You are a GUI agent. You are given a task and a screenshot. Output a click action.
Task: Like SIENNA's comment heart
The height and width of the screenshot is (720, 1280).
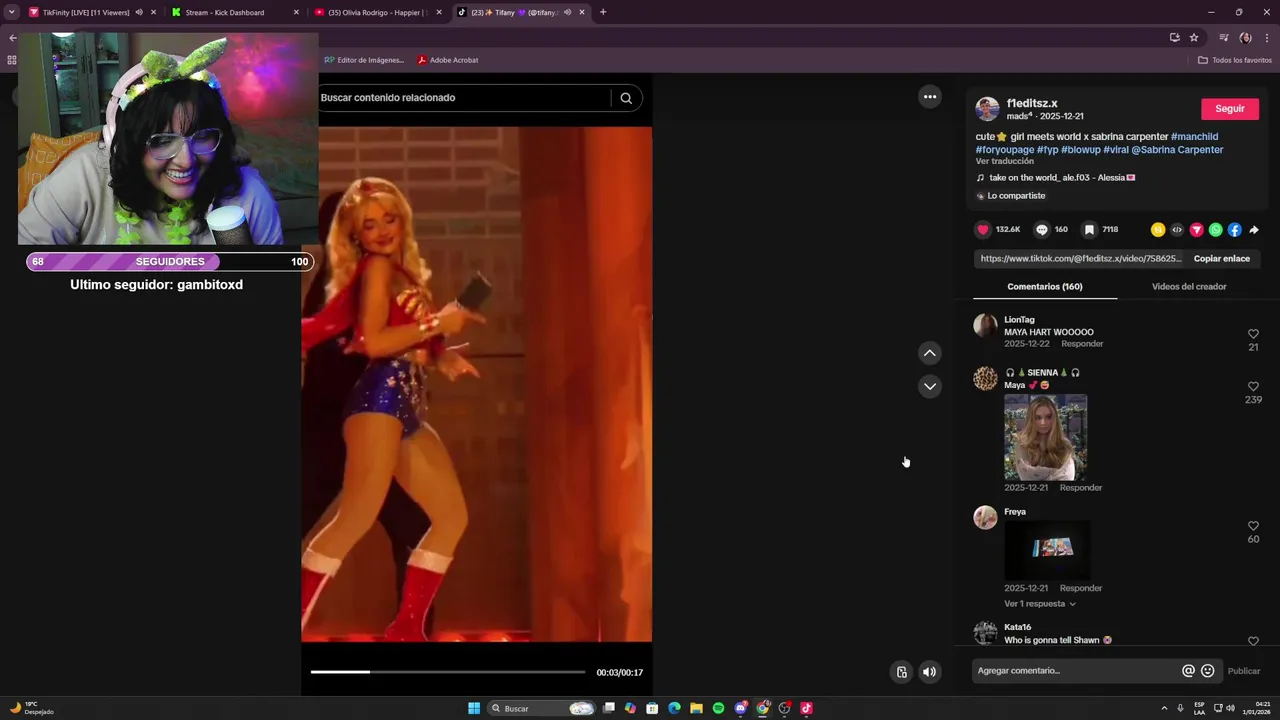(1253, 386)
